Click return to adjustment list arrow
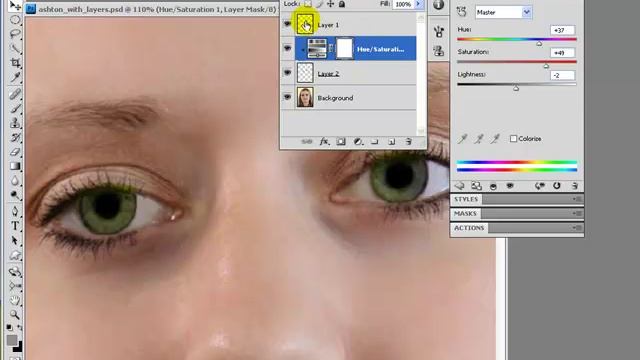 pos(460,186)
